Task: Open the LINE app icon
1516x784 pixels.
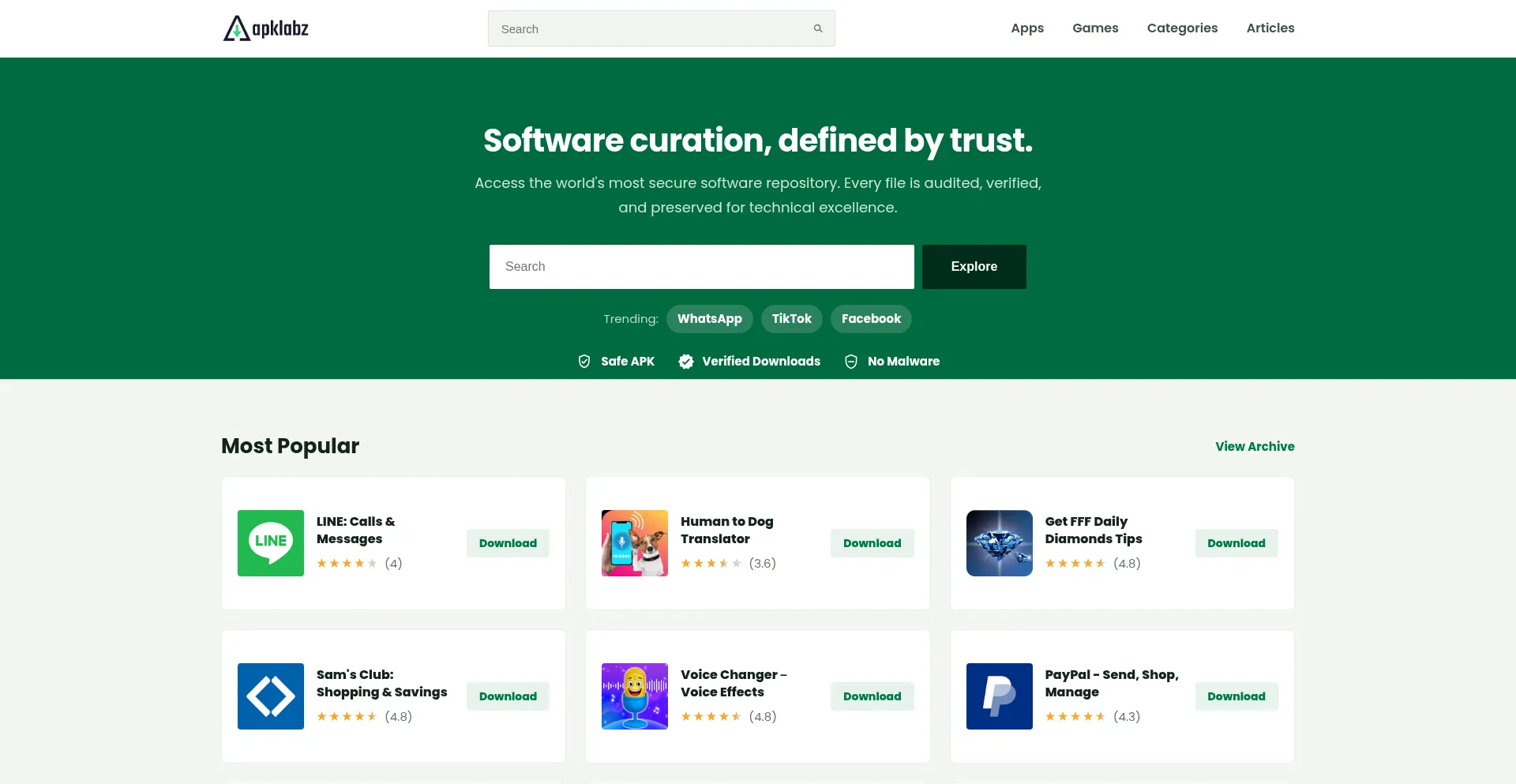Action: pos(271,543)
